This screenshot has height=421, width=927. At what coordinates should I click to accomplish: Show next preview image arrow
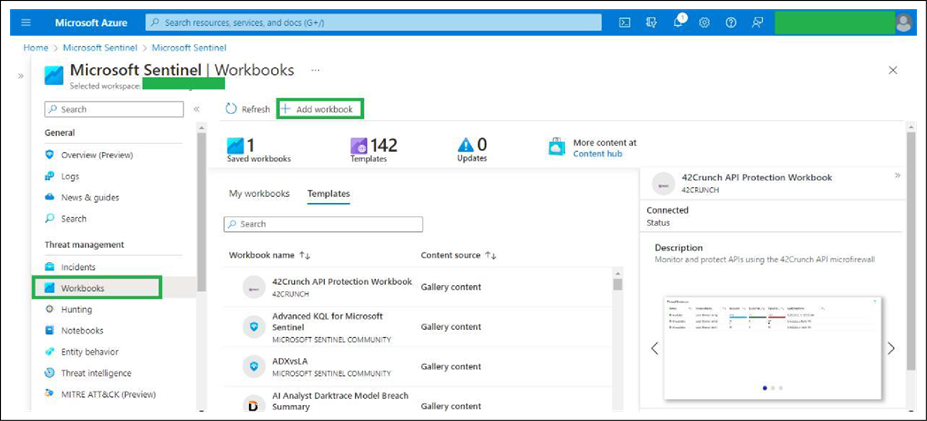coord(891,348)
